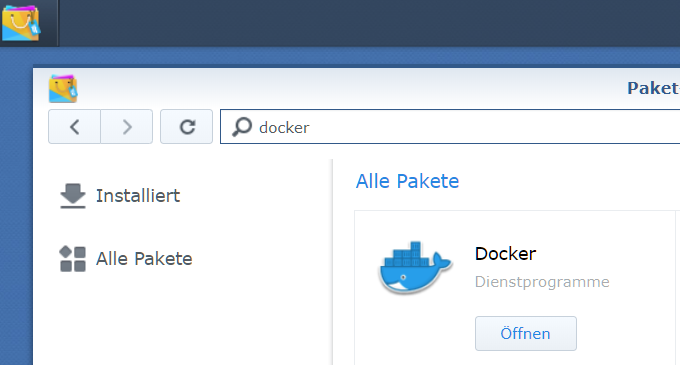The width and height of the screenshot is (680, 365).
Task: Click the Alle Pakete heading
Action: click(407, 181)
